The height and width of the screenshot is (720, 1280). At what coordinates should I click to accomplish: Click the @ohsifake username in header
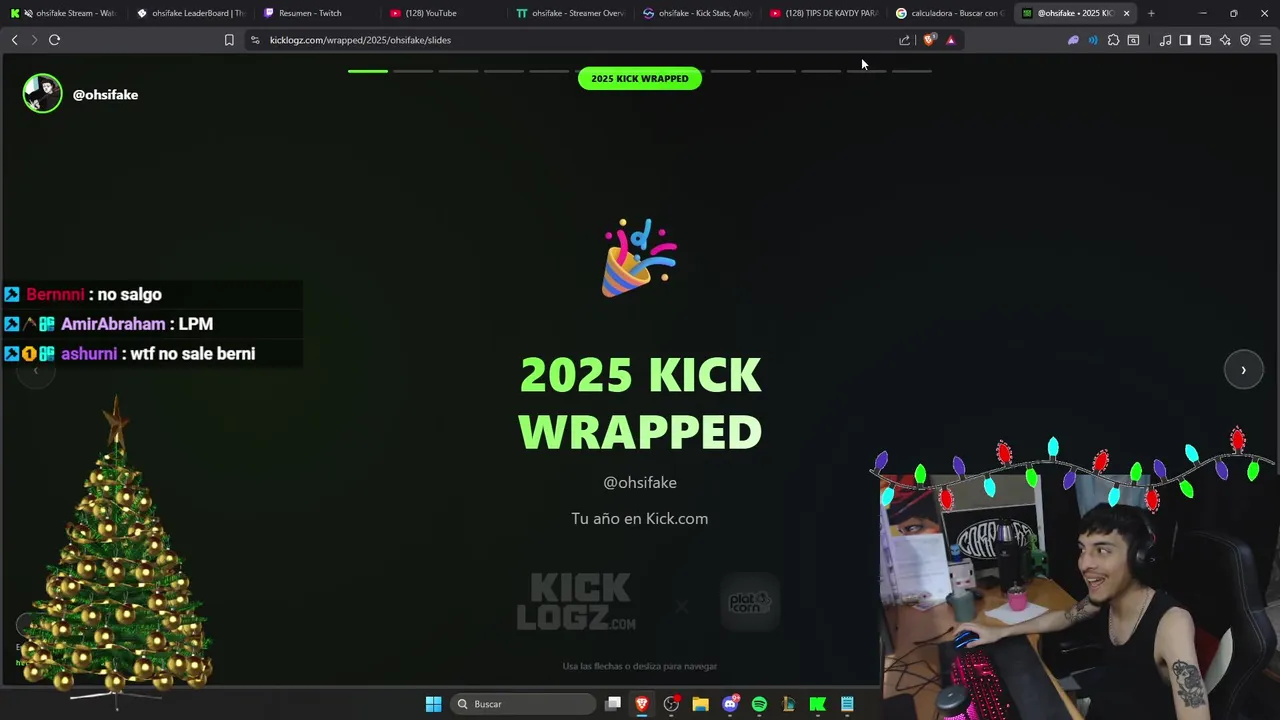[105, 94]
